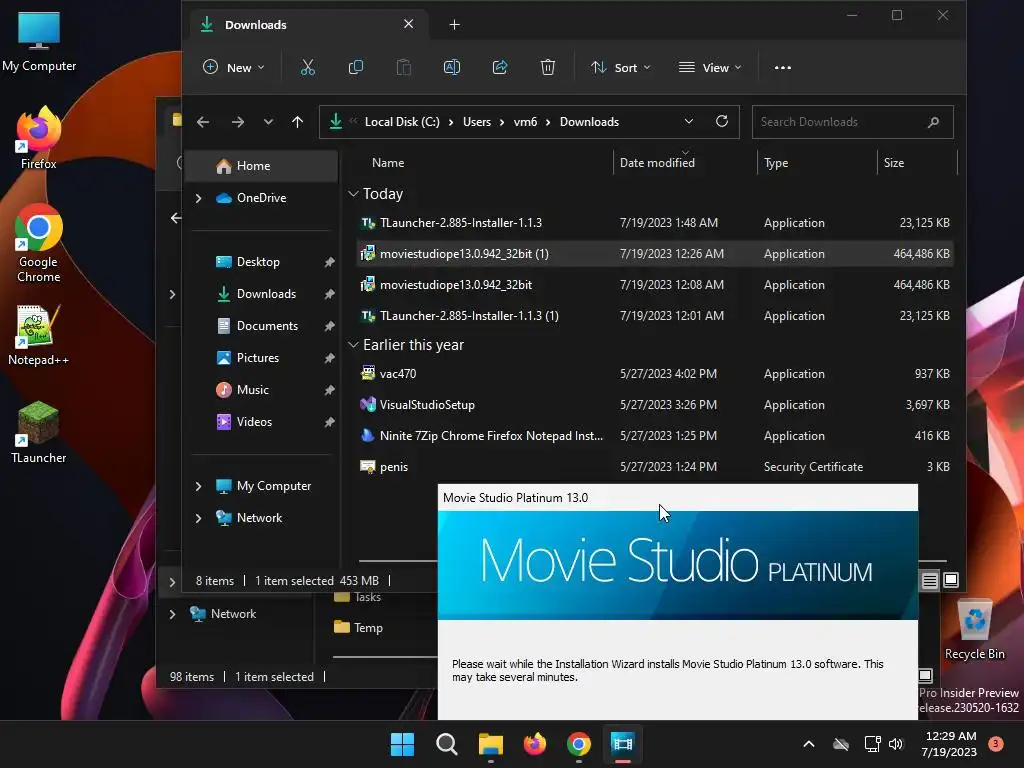
Task: Click the search magnifier in Search Downloads
Action: (x=933, y=122)
